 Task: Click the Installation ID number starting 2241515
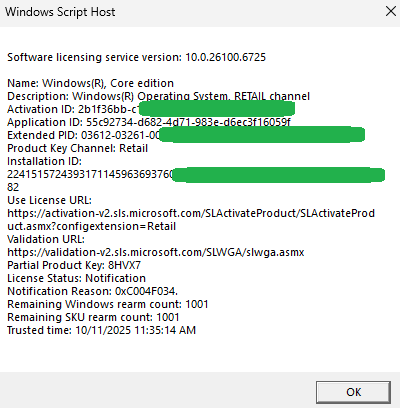click(196, 175)
